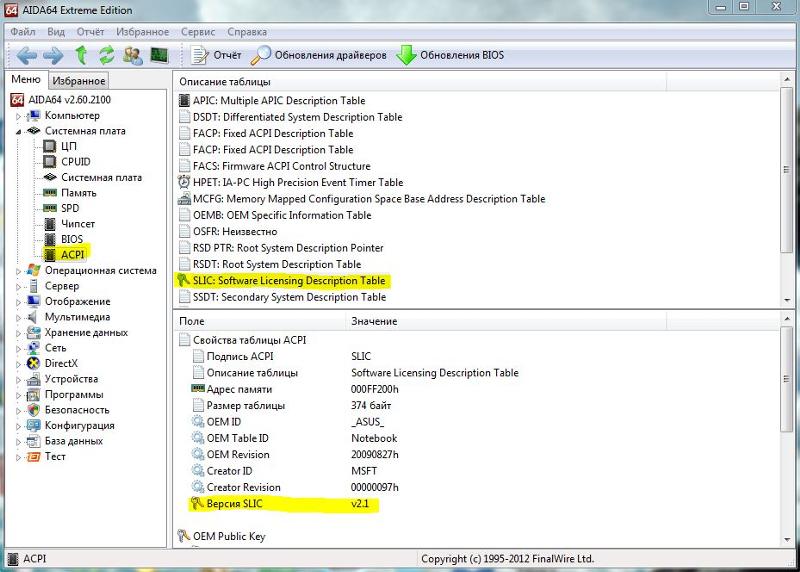Collapse the Системная плата parent node

pos(18,132)
